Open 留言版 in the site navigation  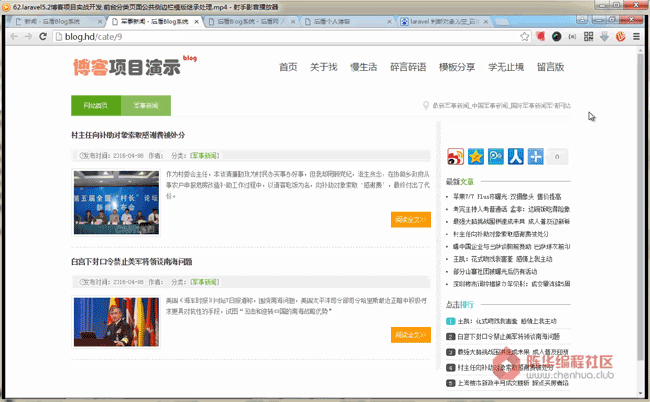point(550,67)
